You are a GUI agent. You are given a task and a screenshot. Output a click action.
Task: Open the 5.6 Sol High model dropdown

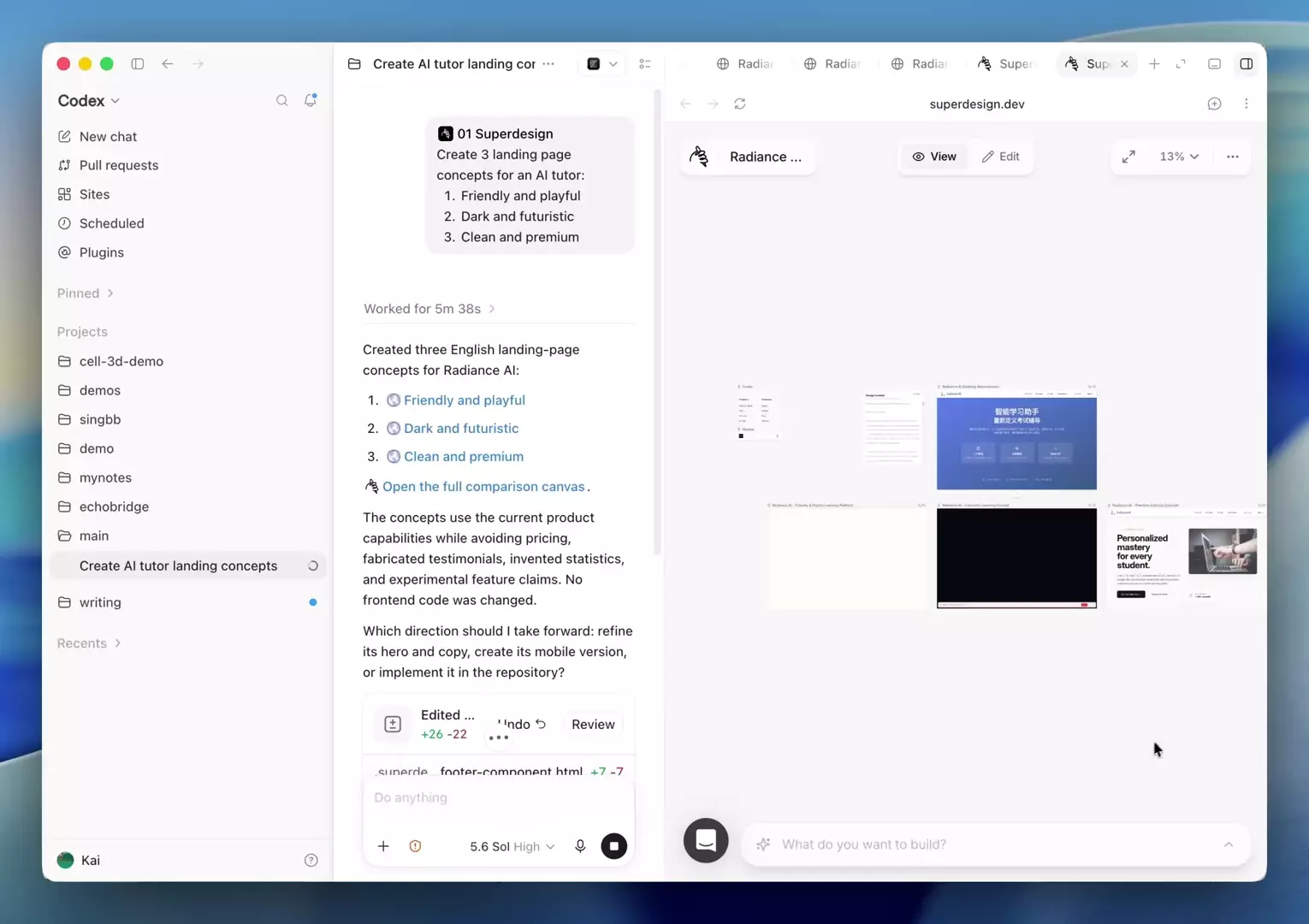(x=512, y=846)
